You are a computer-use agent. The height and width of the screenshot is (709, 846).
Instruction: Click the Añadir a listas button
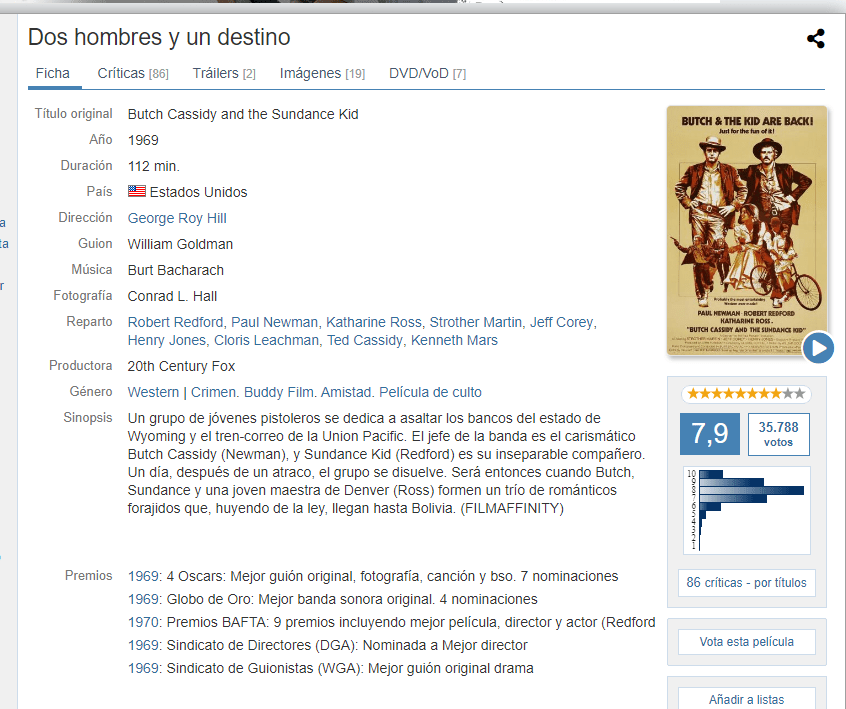point(746,699)
